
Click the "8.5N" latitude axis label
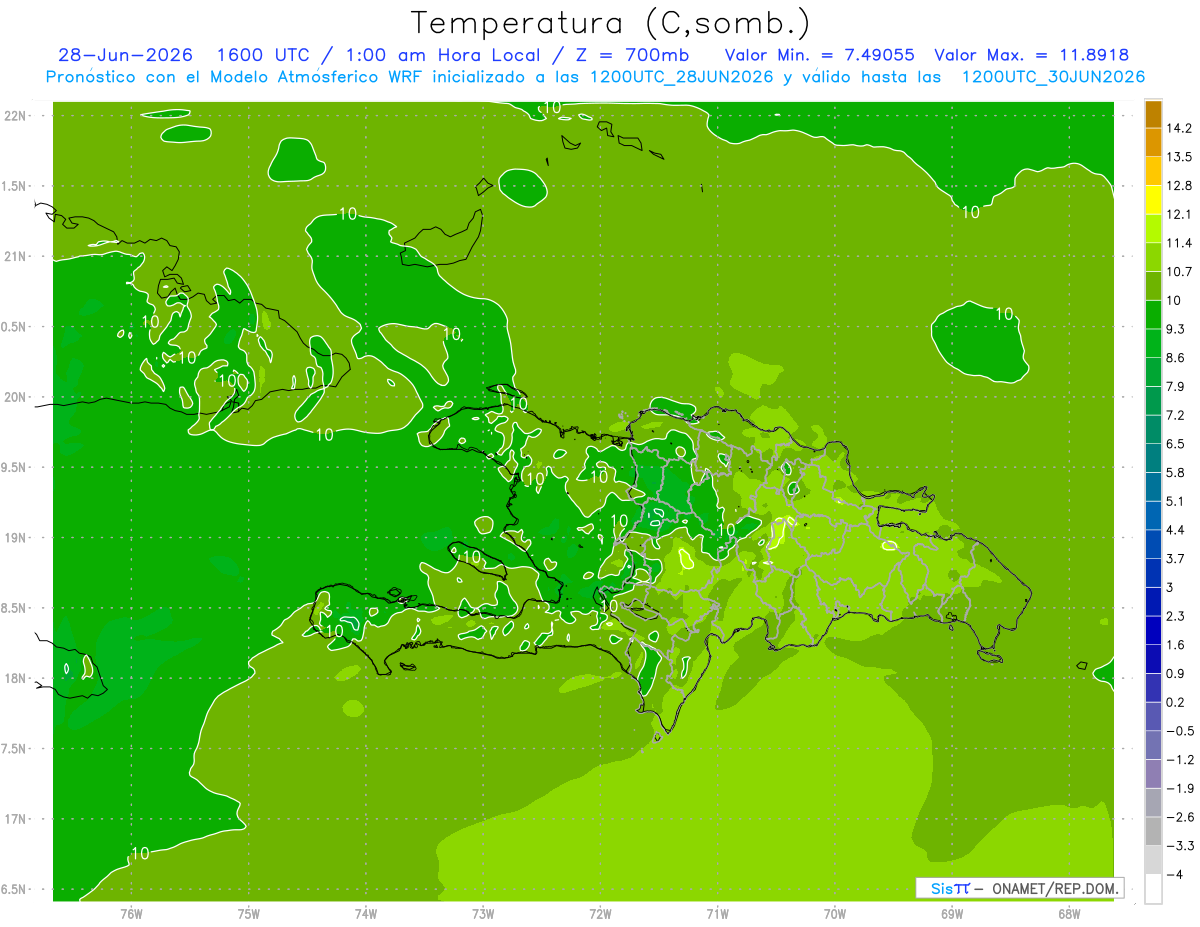pos(14,609)
